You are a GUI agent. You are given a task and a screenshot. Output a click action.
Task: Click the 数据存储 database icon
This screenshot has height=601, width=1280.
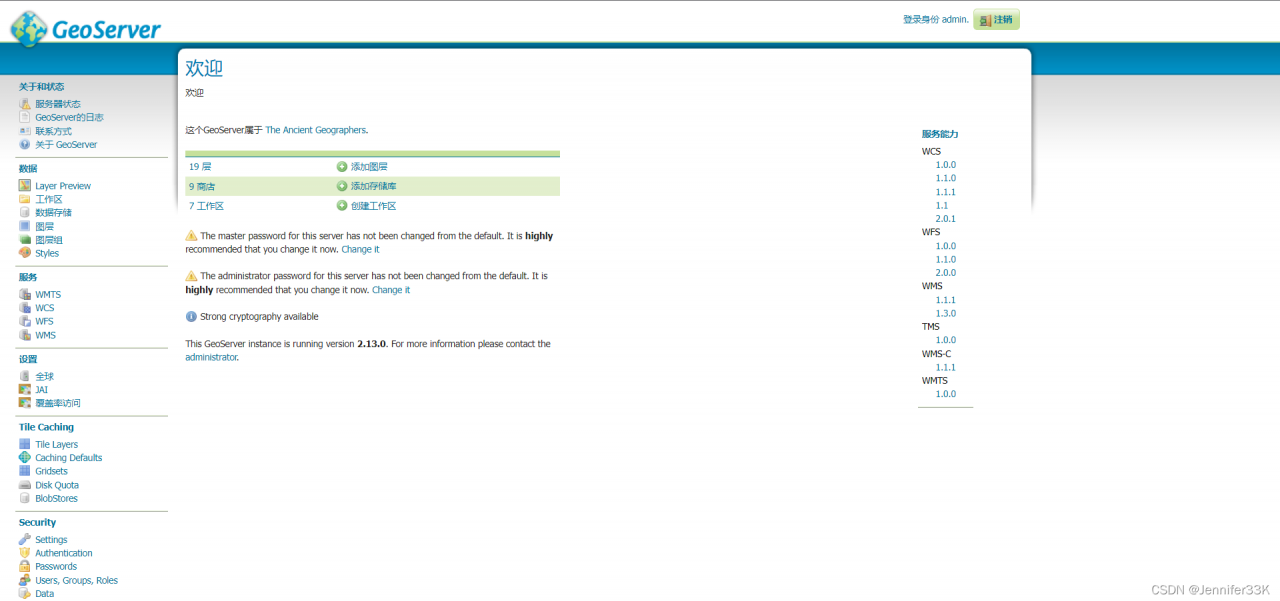pos(25,213)
